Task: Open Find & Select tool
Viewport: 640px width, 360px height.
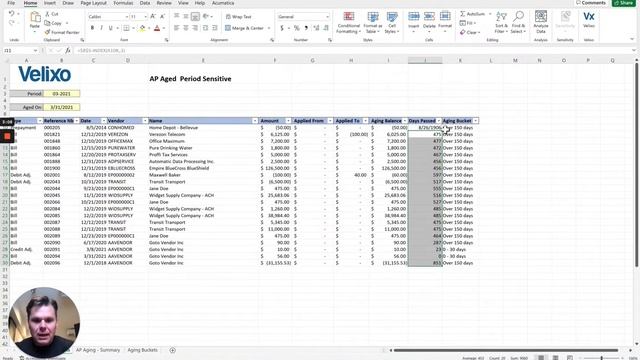Action: 518,22
